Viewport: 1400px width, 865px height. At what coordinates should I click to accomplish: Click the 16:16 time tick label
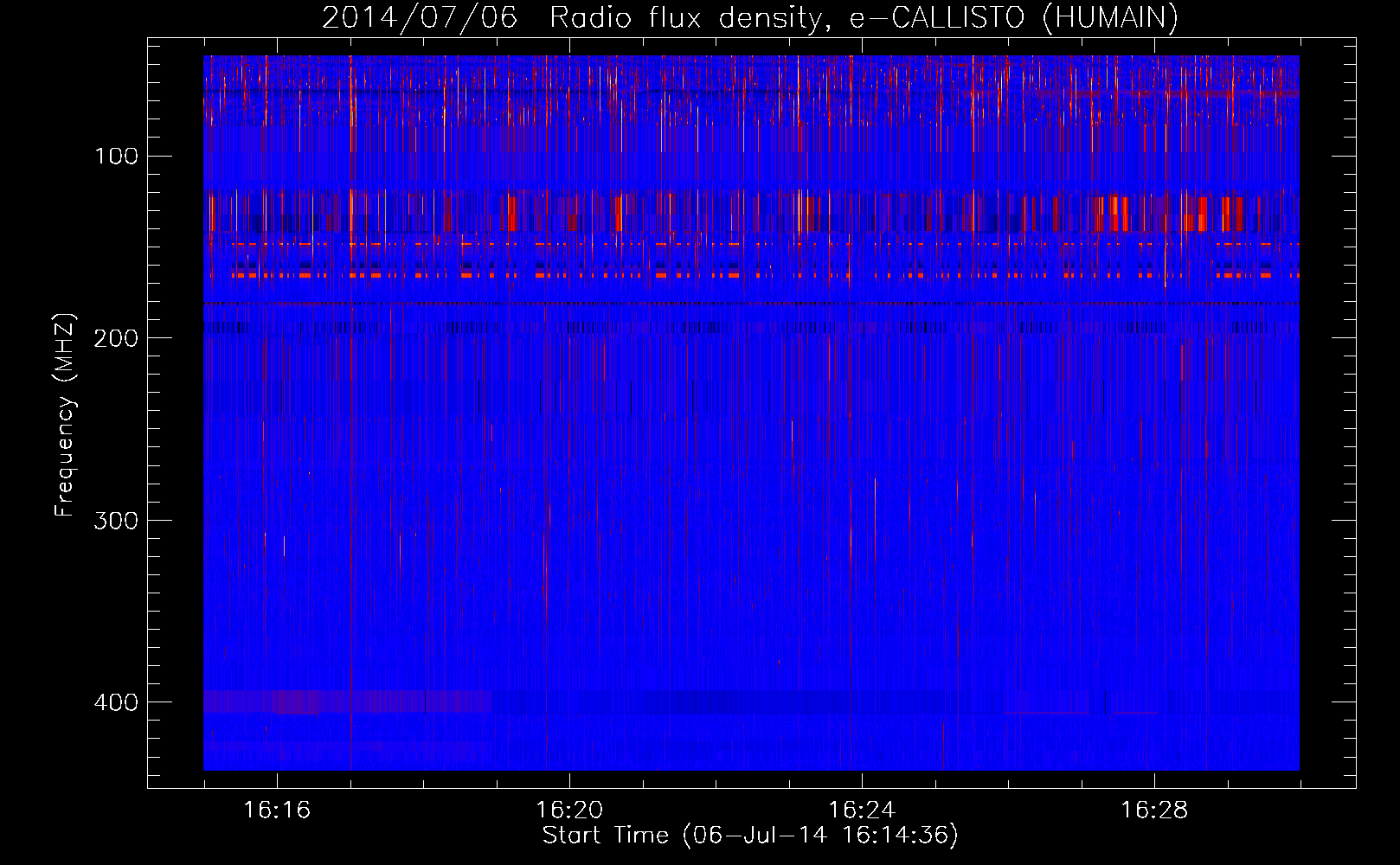coord(277,811)
